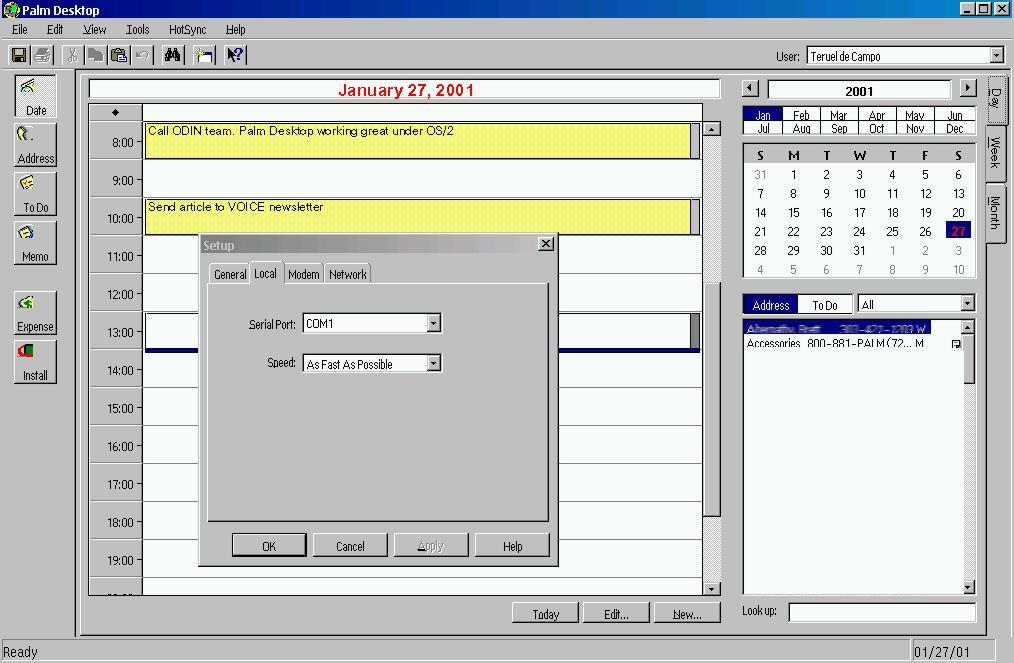
Task: Switch to the General tab in Setup
Action: coord(230,274)
